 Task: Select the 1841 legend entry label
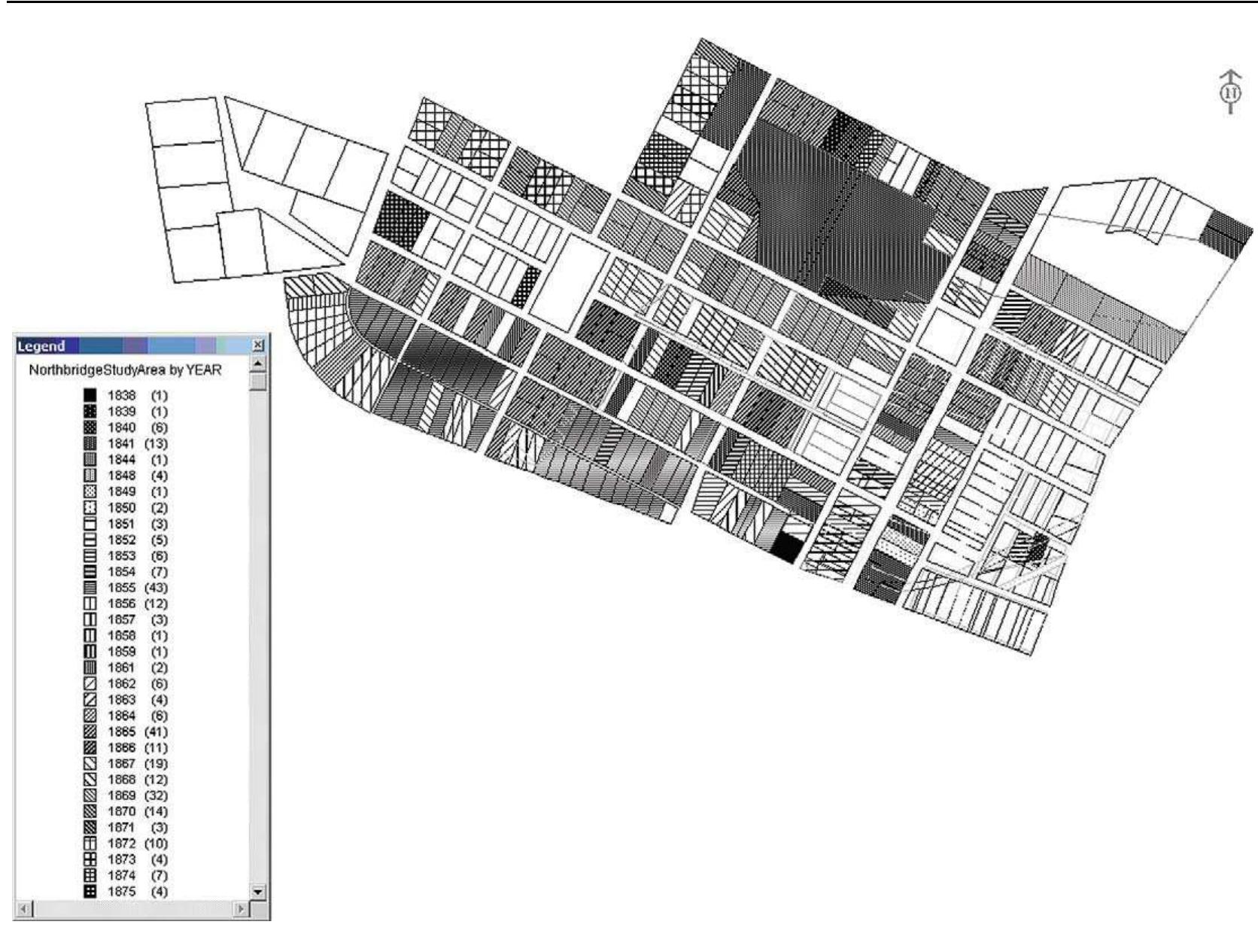point(121,444)
